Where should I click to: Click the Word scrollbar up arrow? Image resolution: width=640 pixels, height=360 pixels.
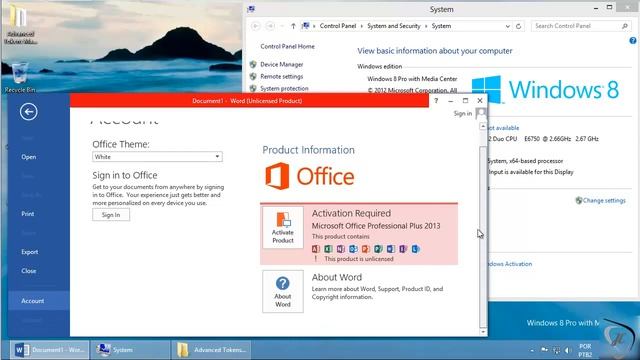coord(483,127)
